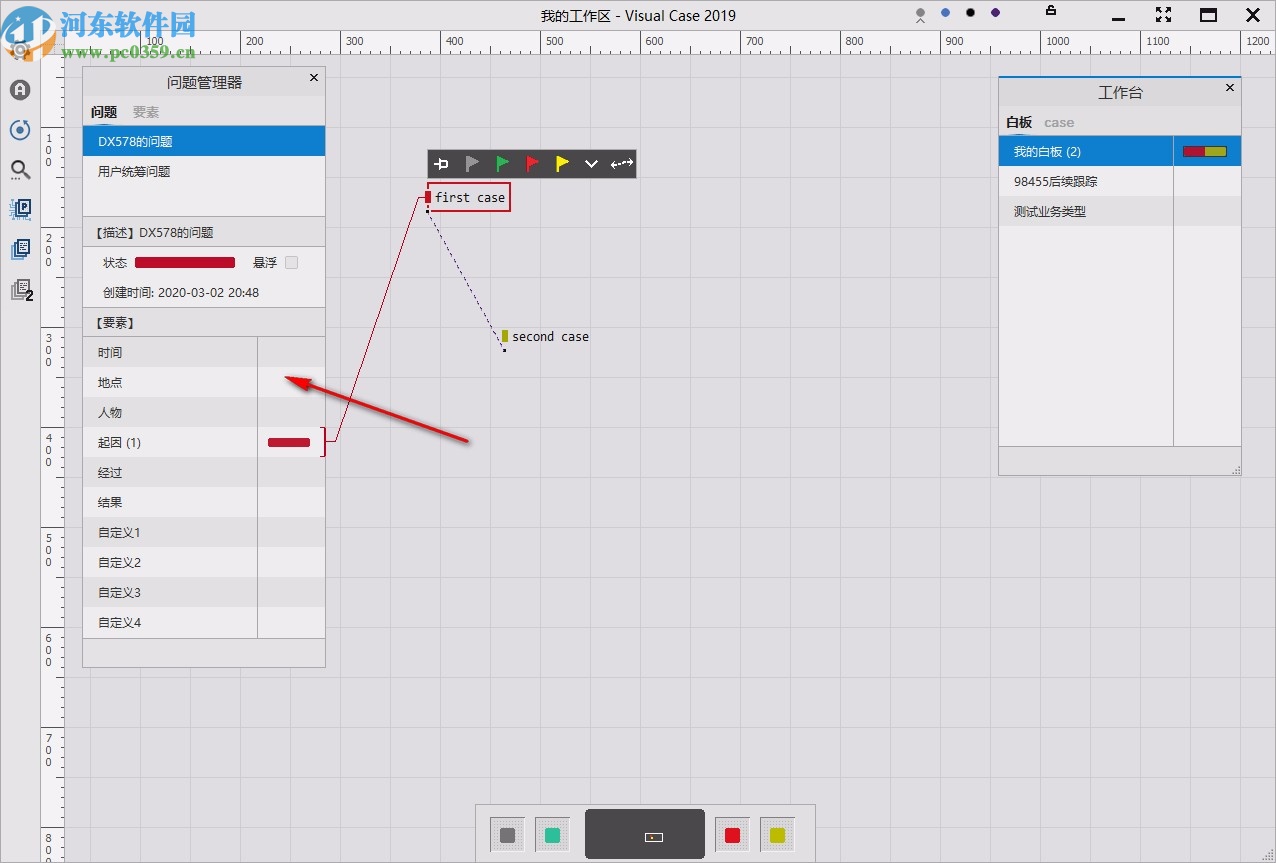
Task: Click the red-yellow status bar of 我的白板
Action: click(x=1205, y=151)
